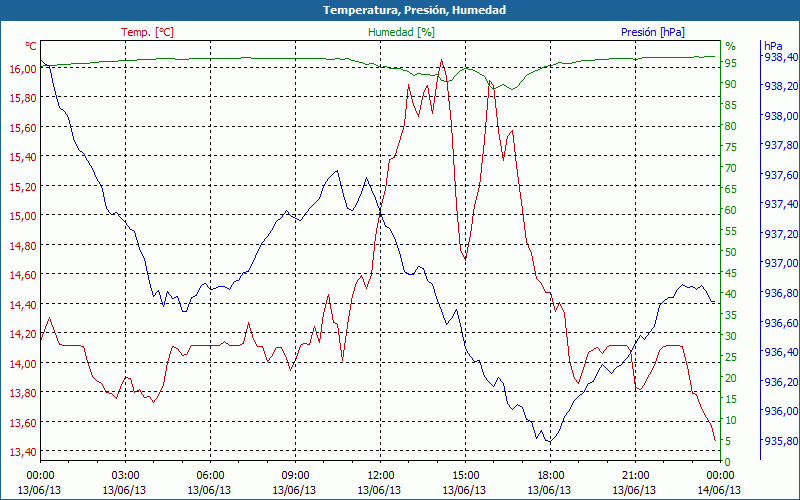Click pressure axis value "936,40"
800x500 pixels.
click(781, 352)
